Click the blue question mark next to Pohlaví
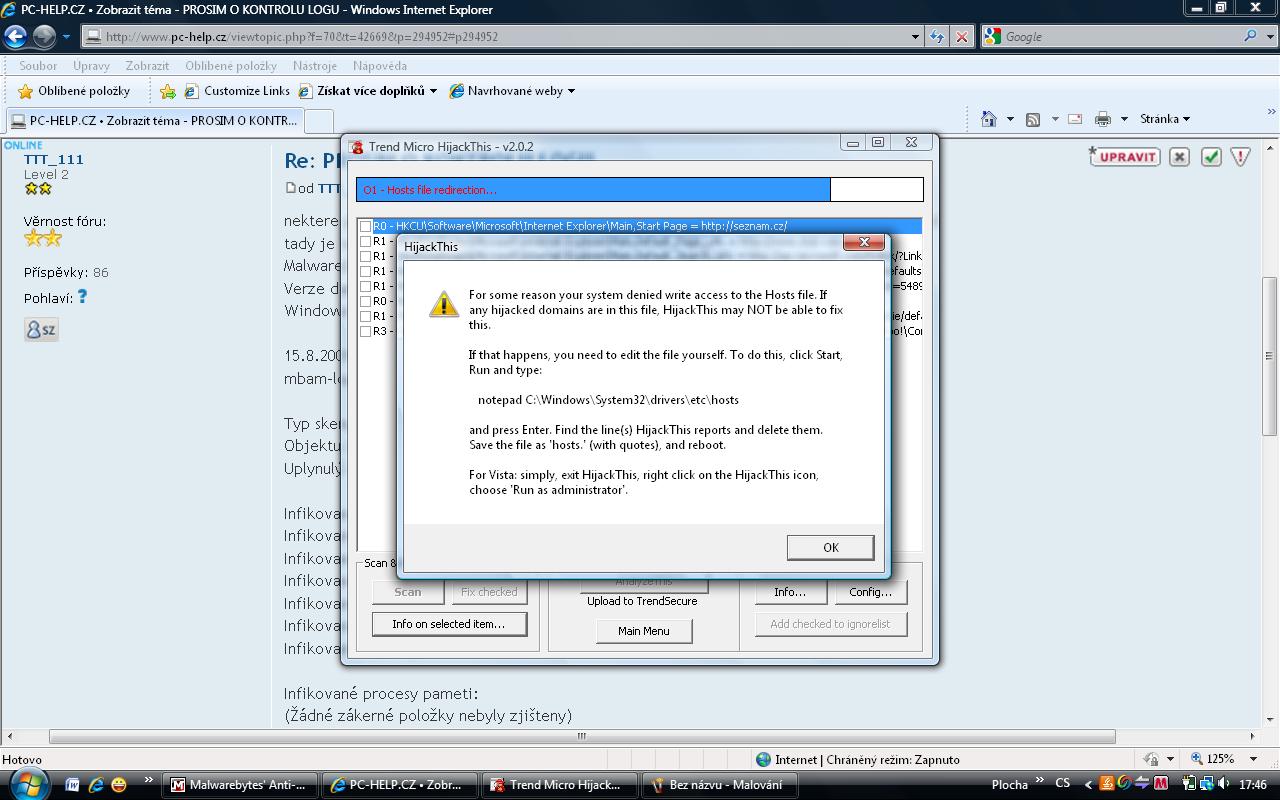 (82, 296)
